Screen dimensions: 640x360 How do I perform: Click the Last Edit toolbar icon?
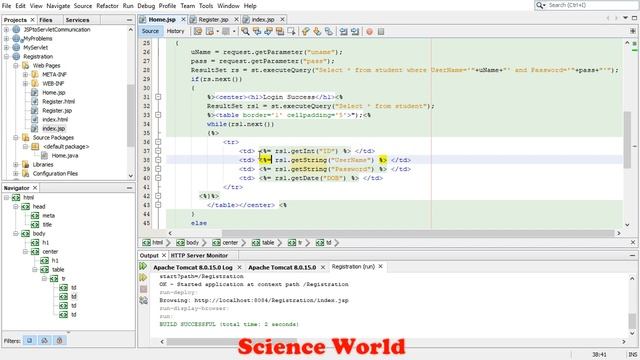pyautogui.click(x=198, y=31)
